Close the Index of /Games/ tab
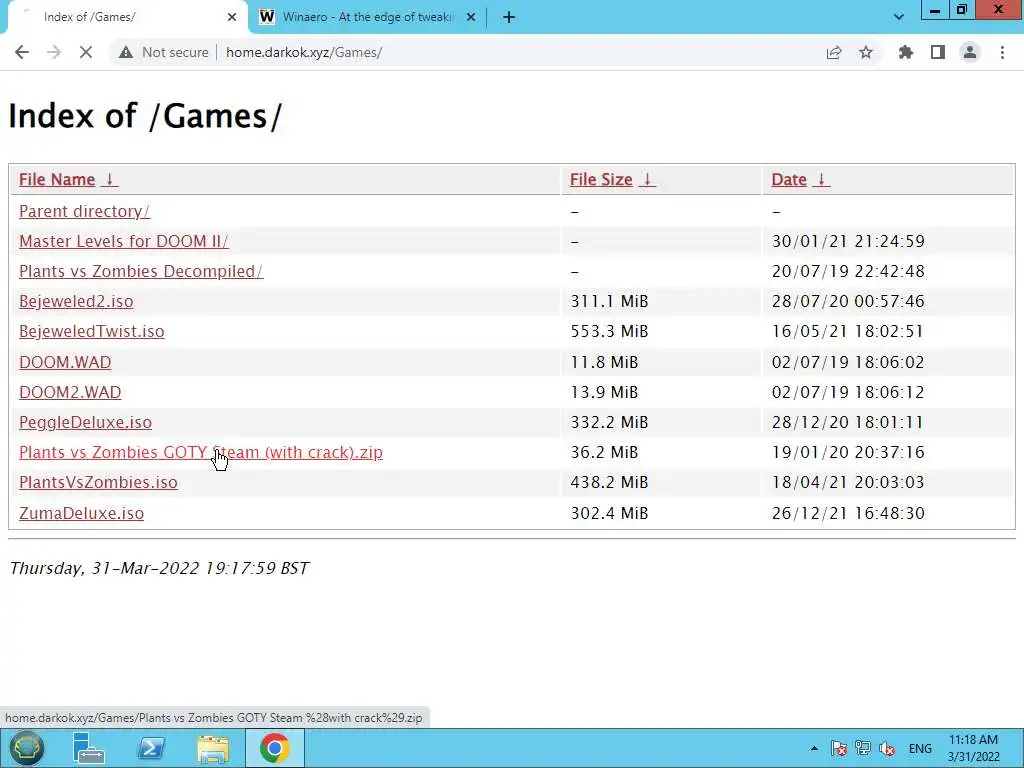The image size is (1024, 768). coord(232,17)
